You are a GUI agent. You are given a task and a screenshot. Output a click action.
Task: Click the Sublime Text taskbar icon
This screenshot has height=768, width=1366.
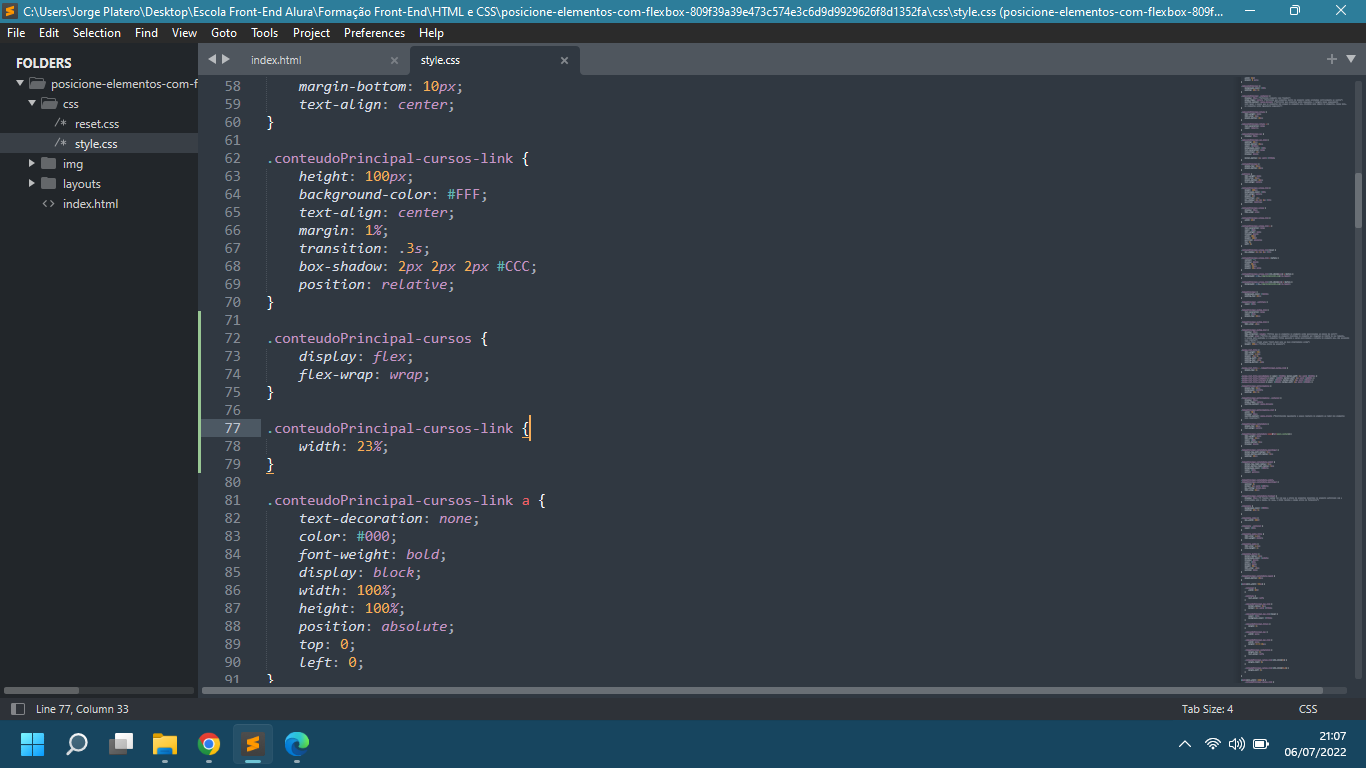point(253,744)
